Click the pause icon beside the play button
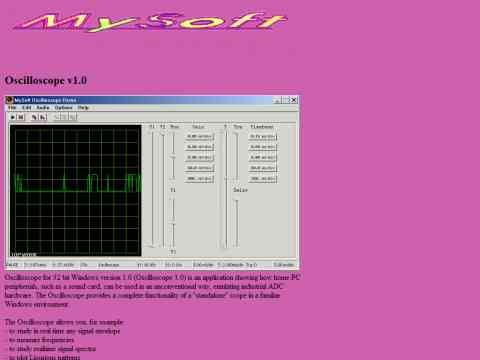This screenshot has width=480, height=360. [21, 117]
